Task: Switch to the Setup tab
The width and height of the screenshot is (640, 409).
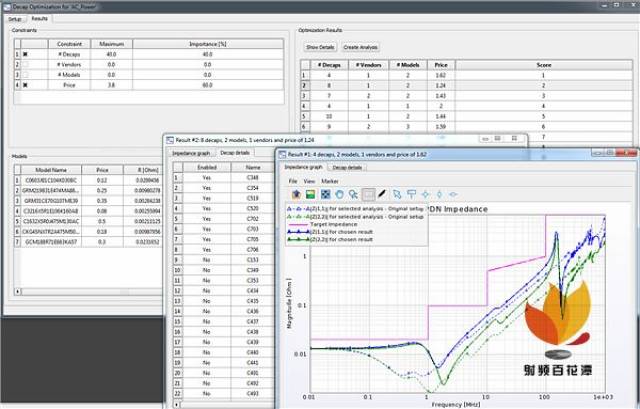Action: click(15, 19)
